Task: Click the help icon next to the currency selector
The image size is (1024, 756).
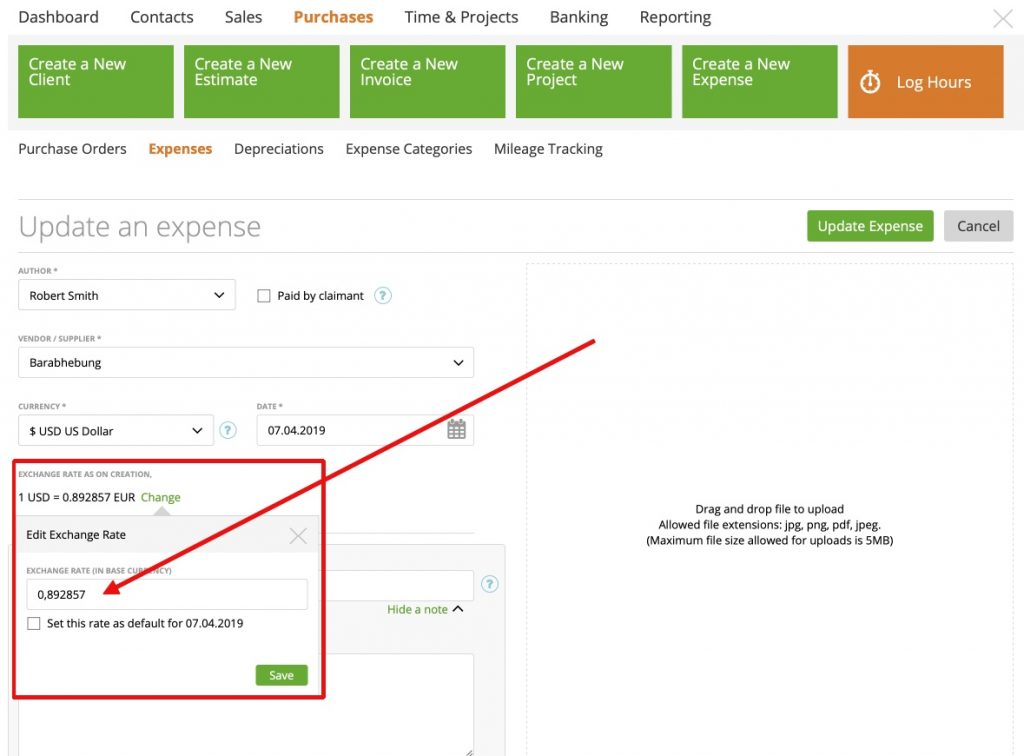Action: click(228, 430)
